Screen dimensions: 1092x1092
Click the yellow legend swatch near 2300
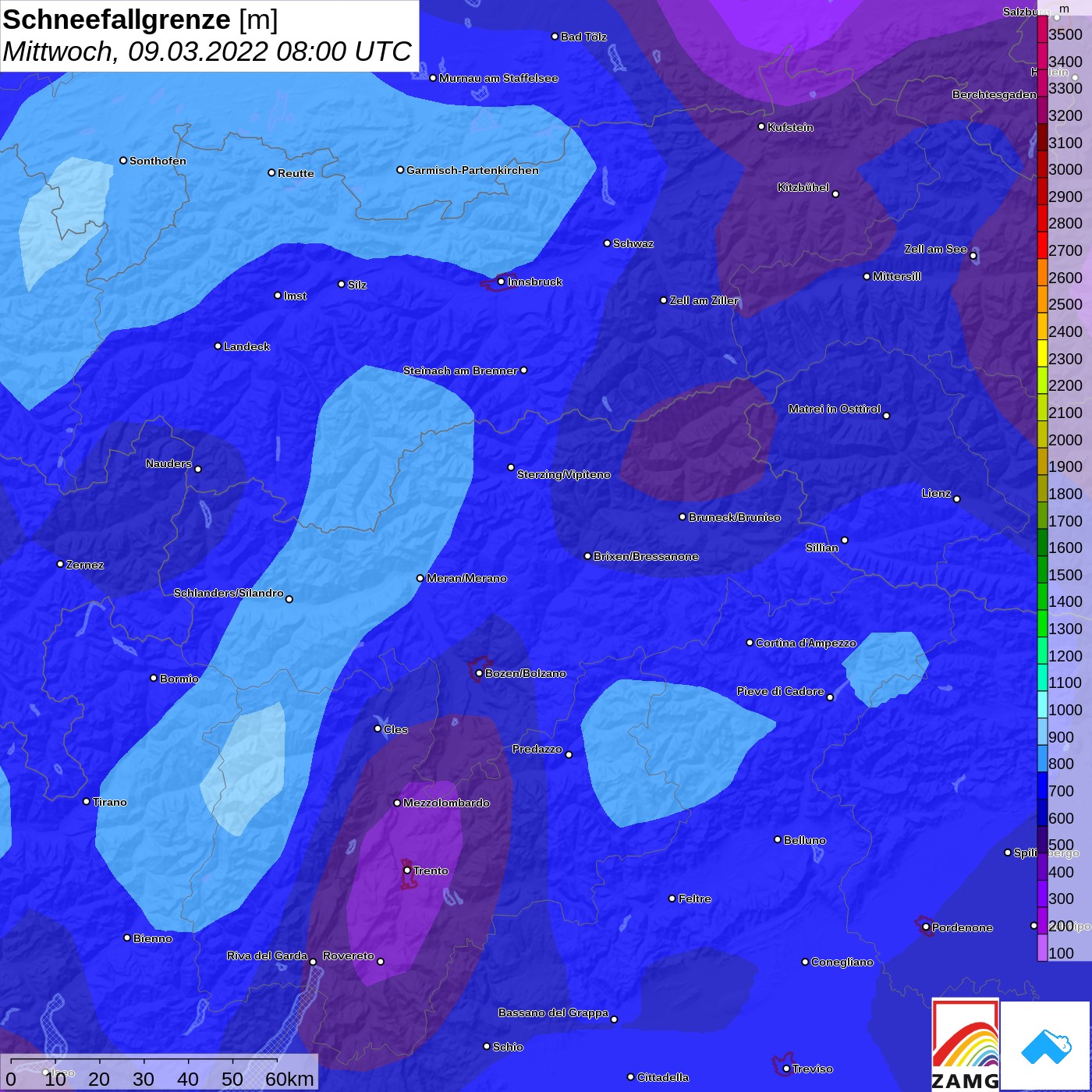tap(1042, 353)
